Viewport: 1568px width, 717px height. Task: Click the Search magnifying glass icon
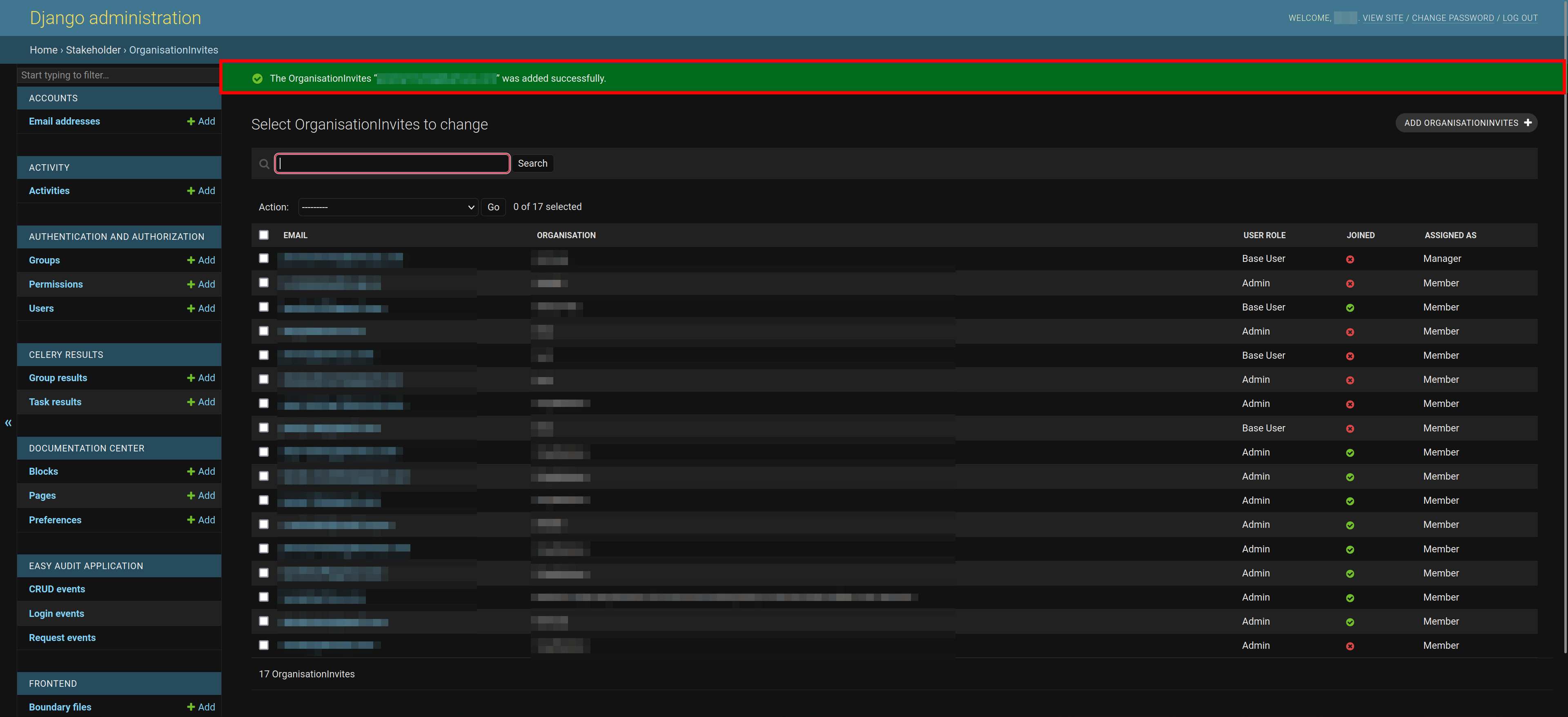tap(265, 164)
